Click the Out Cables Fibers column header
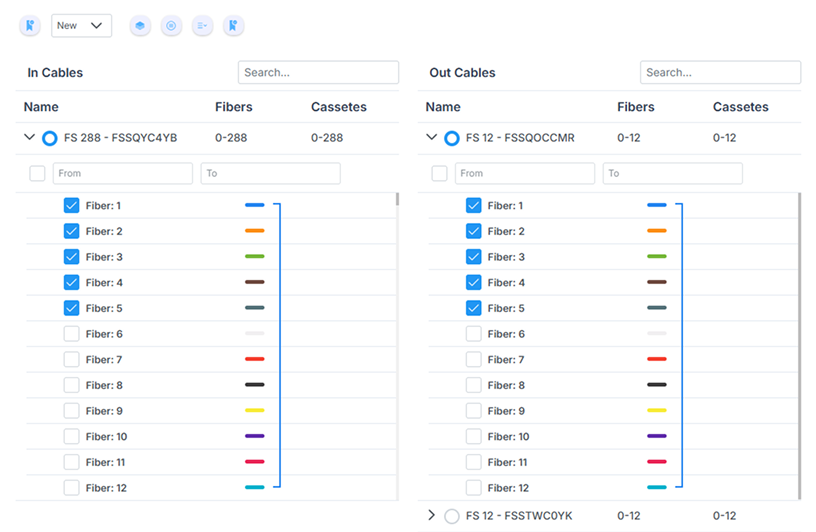Image resolution: width=816 pixels, height=532 pixels. [x=636, y=107]
